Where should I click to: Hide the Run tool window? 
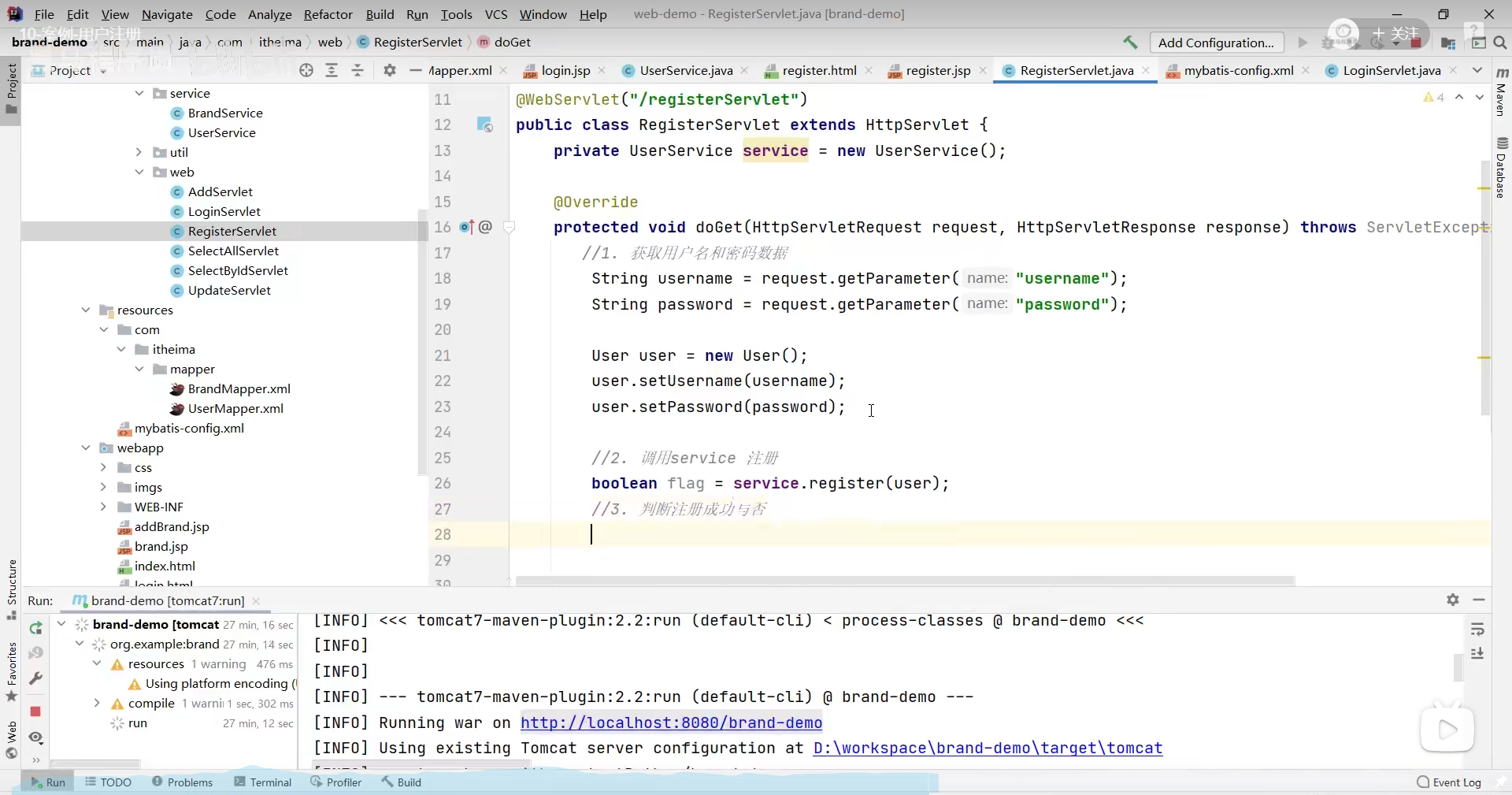tap(1479, 600)
